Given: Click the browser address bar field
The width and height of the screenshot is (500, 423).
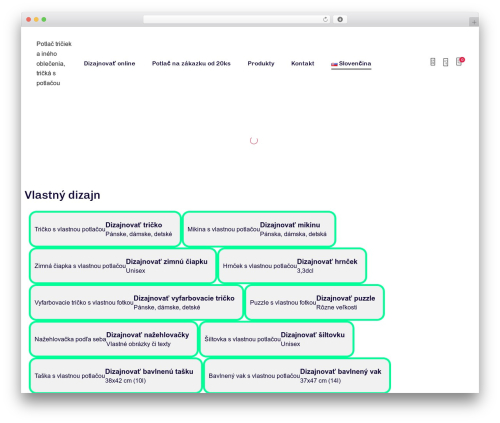Looking at the screenshot, I should 237,20.
